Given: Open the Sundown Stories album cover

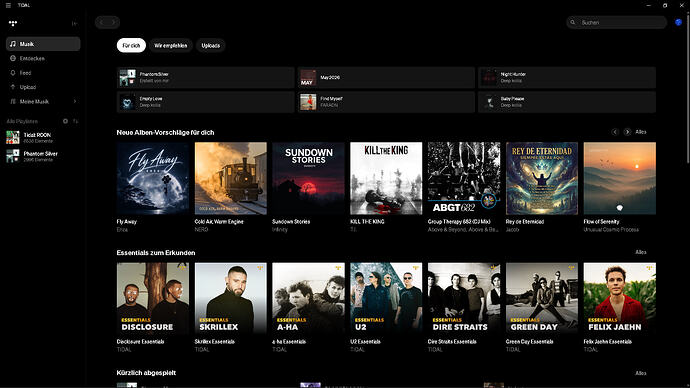Looking at the screenshot, I should (x=308, y=178).
